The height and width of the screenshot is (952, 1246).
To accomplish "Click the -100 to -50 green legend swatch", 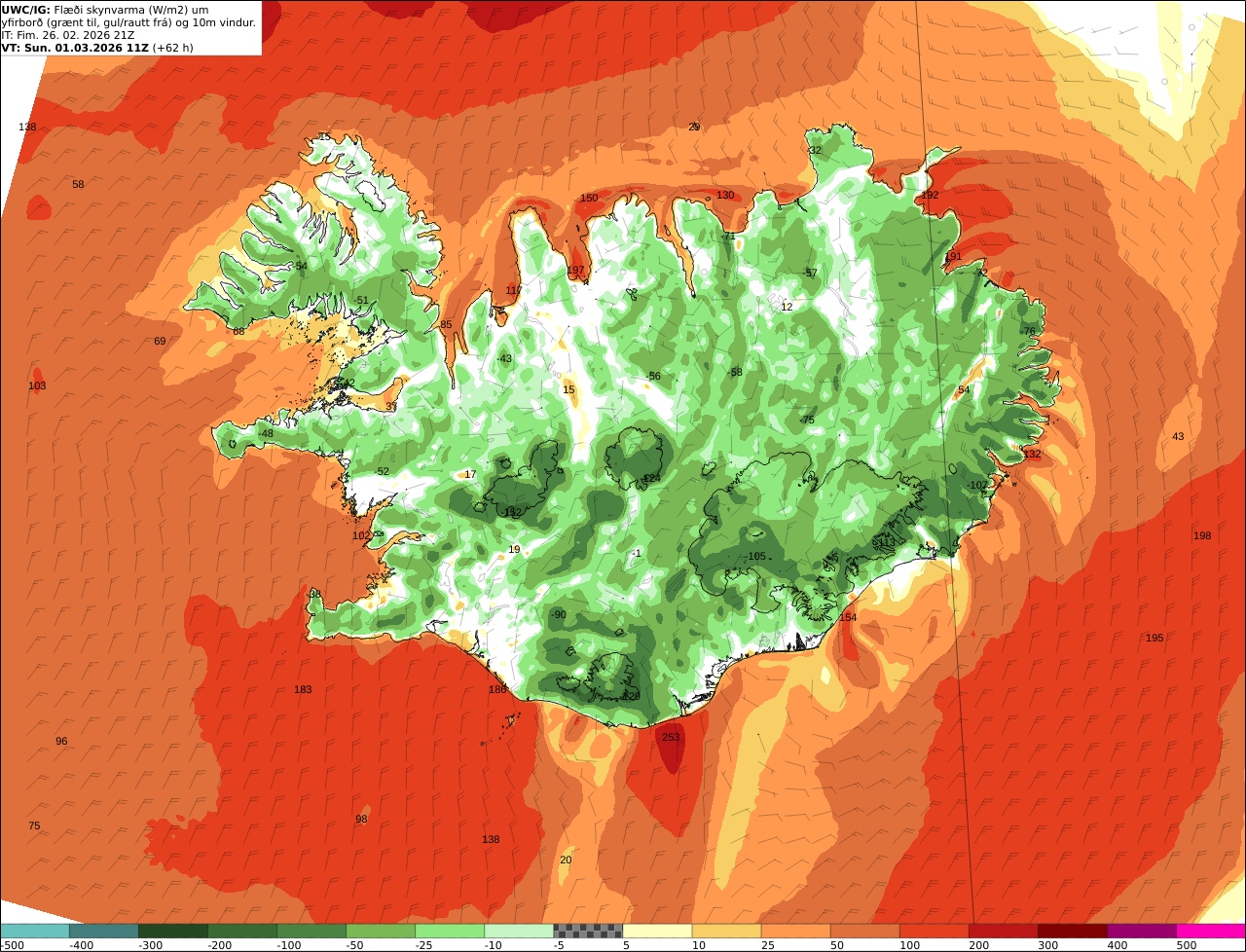I will point(311,932).
